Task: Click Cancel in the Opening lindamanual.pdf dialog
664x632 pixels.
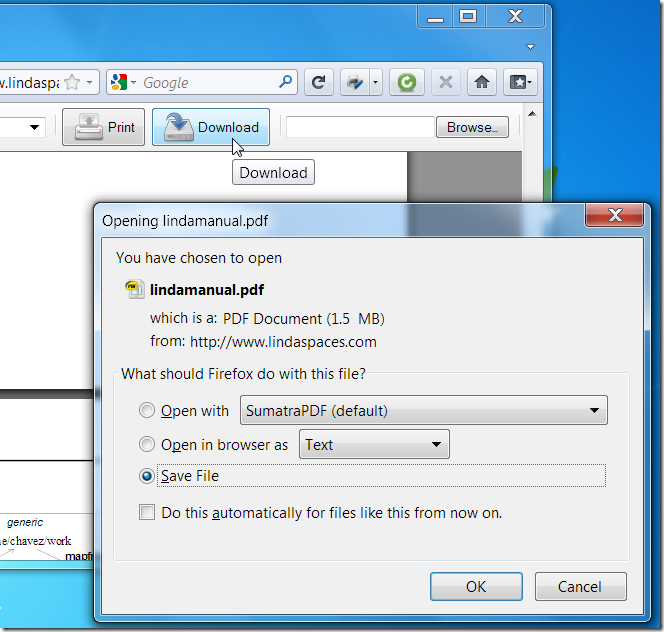Action: (580, 587)
